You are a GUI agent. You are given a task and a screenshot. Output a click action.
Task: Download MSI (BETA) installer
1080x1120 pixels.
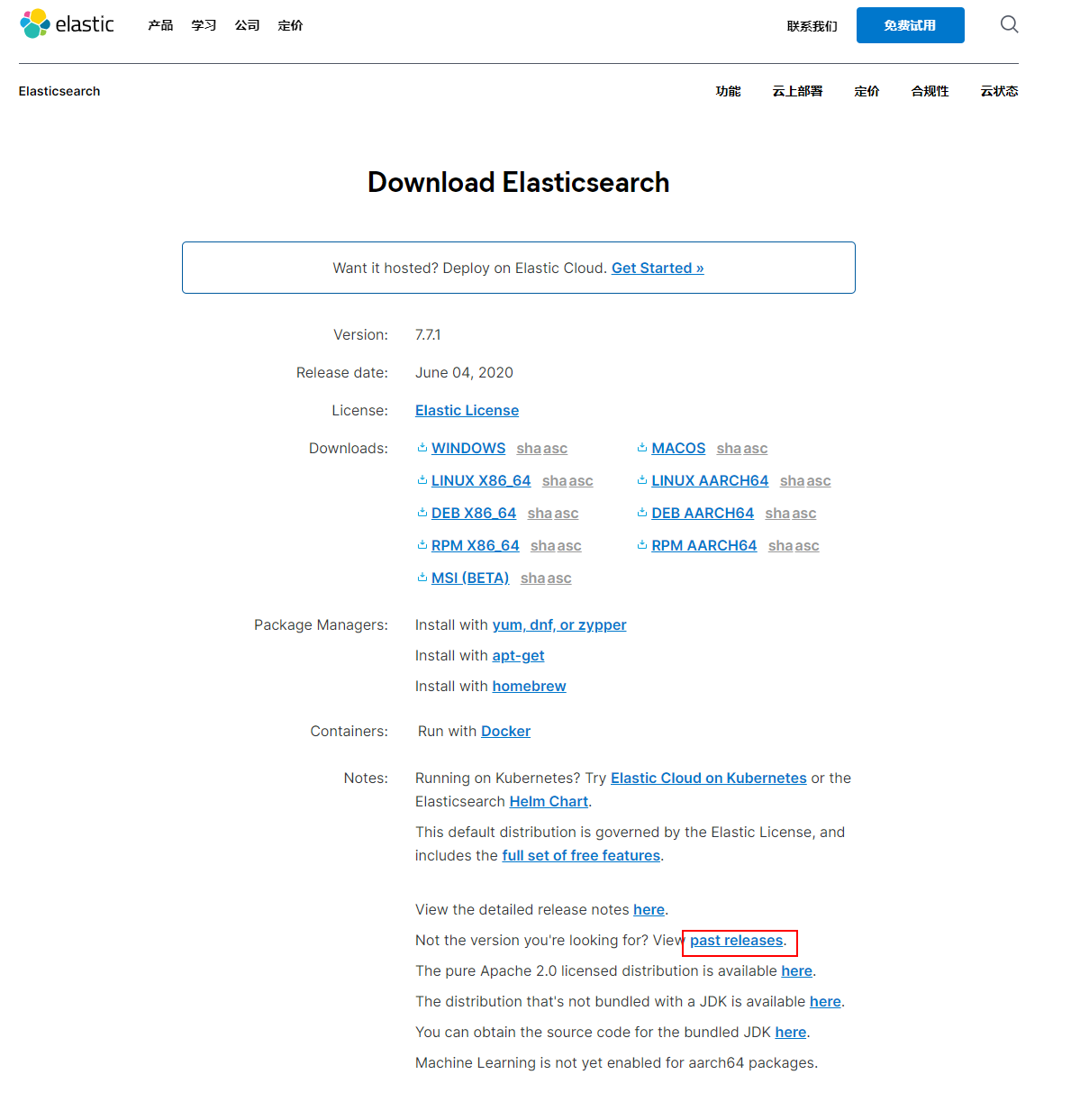470,578
